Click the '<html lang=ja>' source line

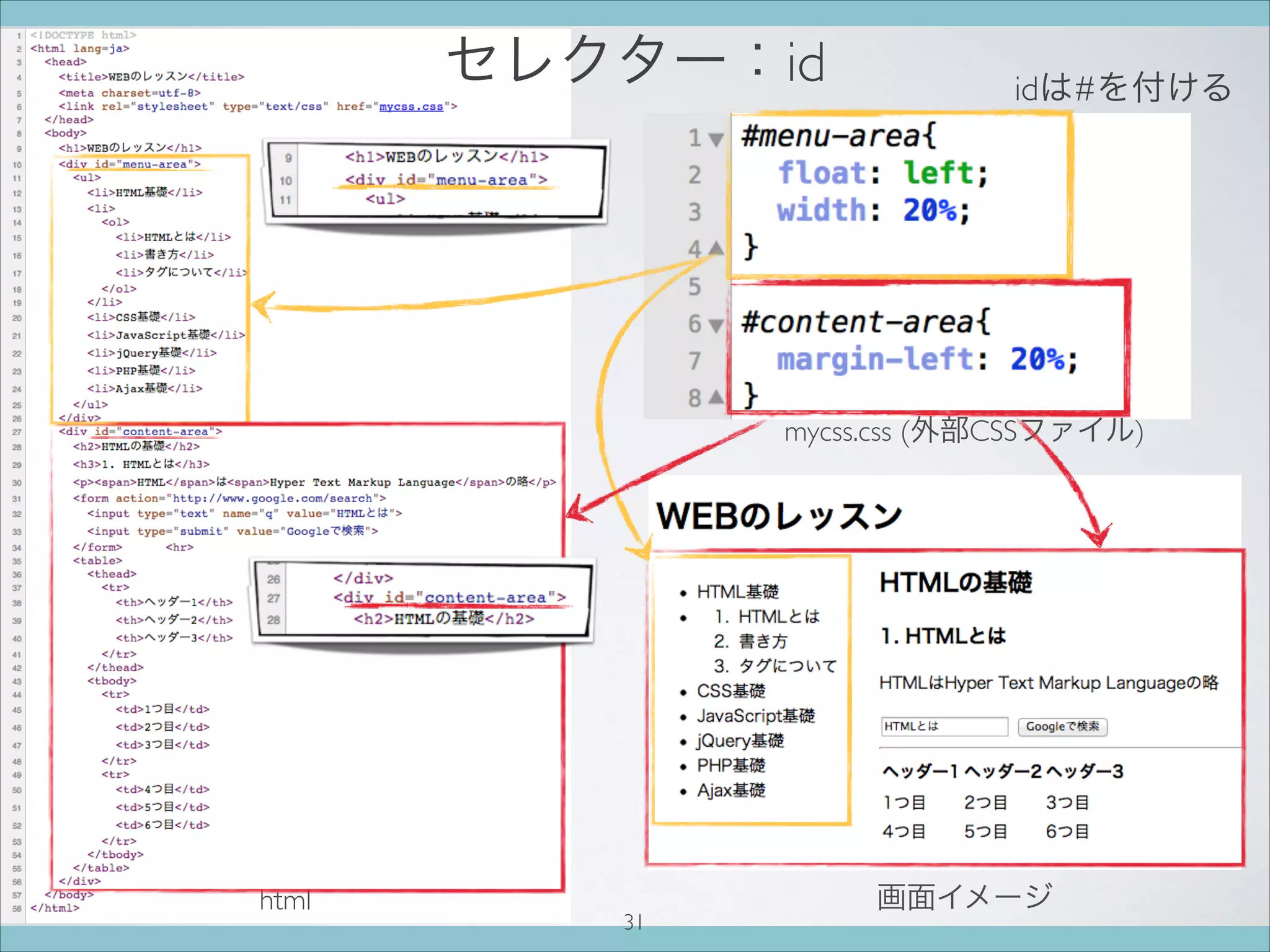(x=80, y=48)
